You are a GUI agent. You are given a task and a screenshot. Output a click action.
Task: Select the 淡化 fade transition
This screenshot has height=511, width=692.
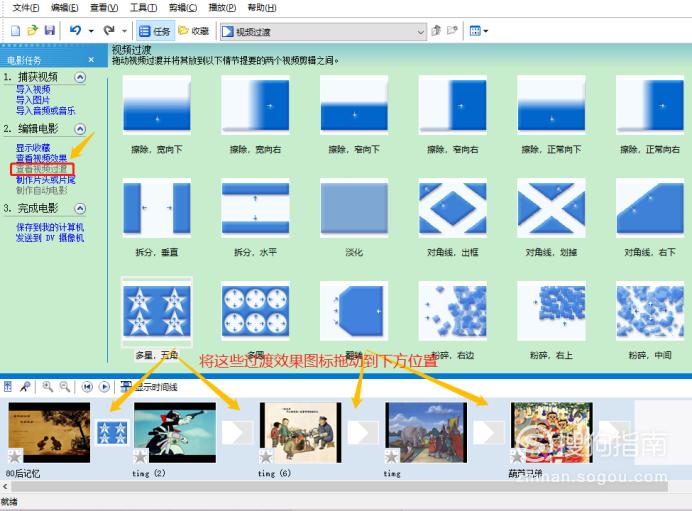click(354, 208)
